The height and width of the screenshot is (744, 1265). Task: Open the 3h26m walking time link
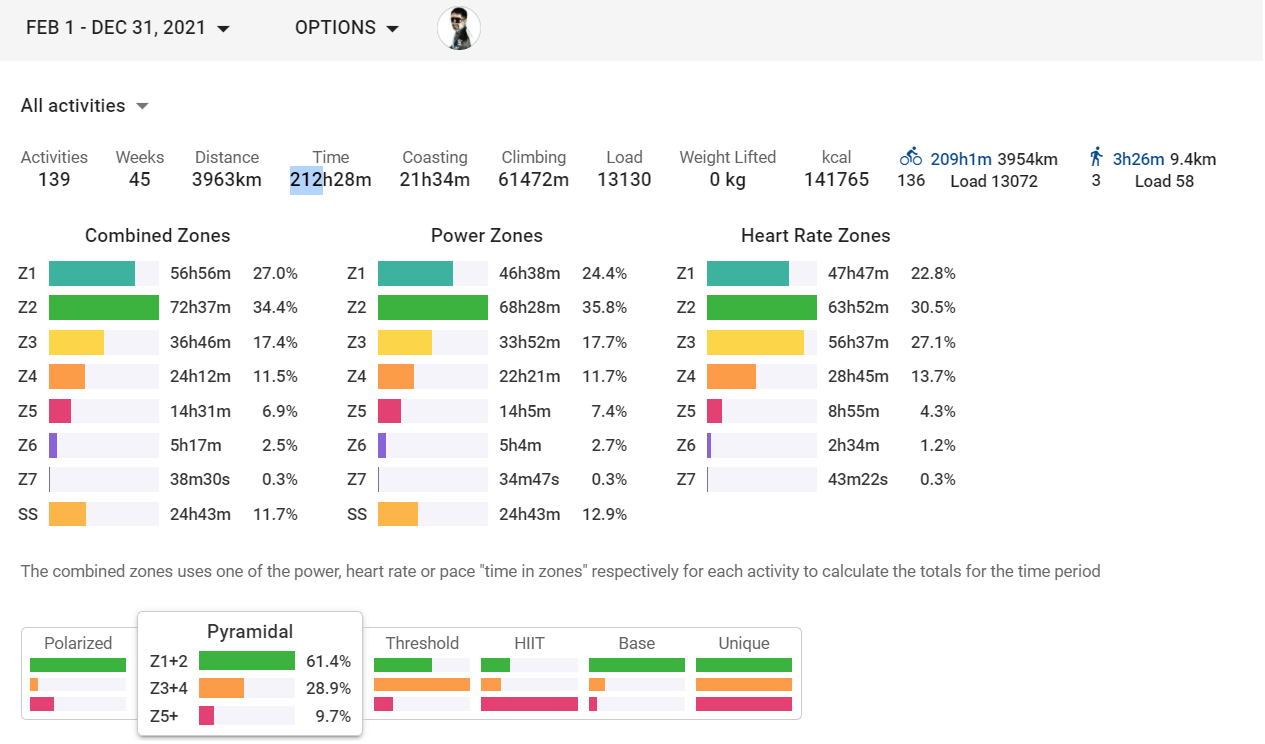(1139, 159)
